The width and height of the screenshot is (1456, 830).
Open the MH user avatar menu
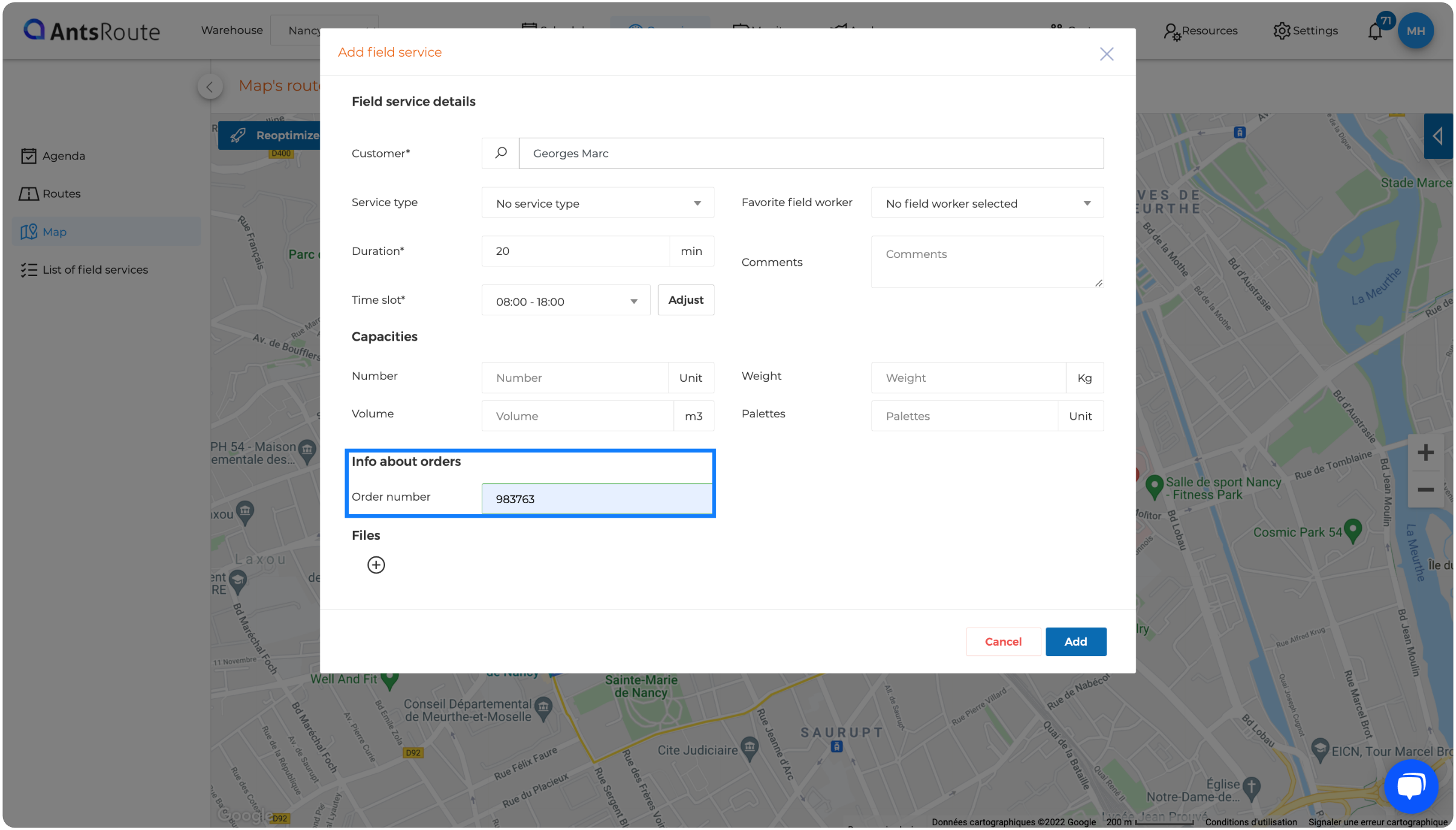1416,31
